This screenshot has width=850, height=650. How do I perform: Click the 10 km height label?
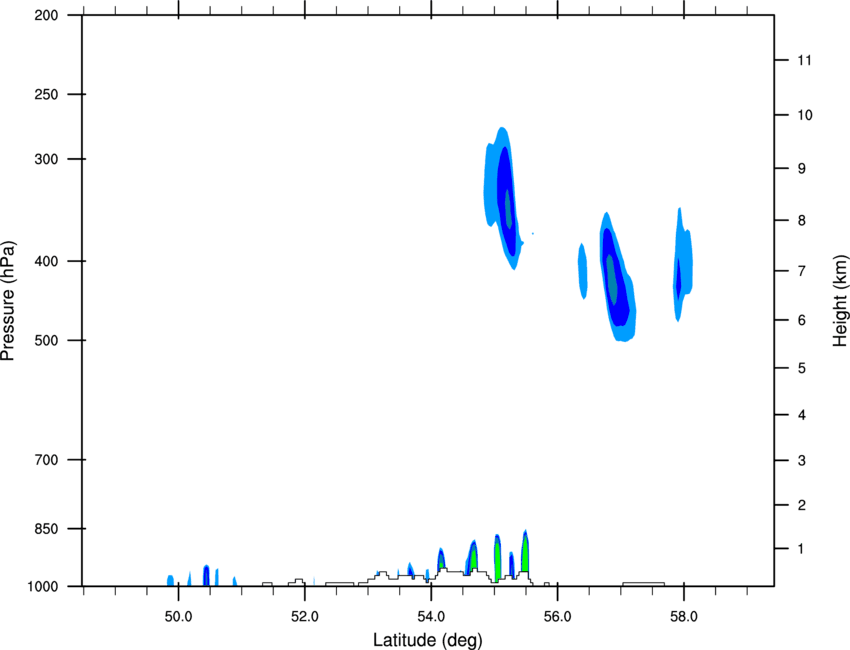click(805, 115)
